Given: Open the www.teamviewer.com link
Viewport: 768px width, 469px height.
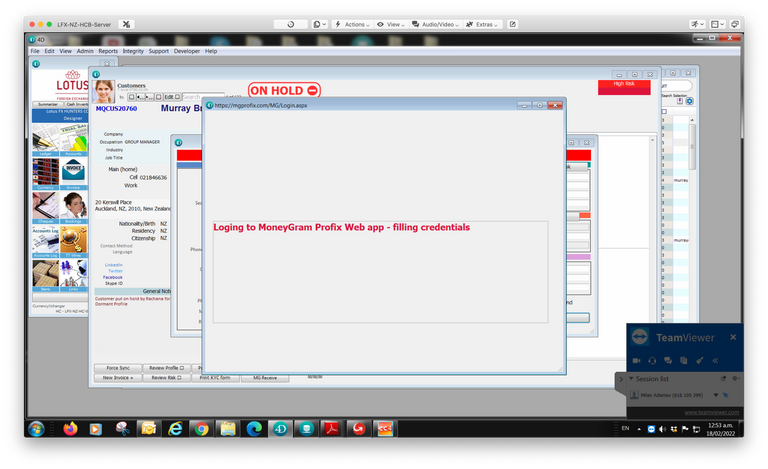Looking at the screenshot, I should point(712,412).
